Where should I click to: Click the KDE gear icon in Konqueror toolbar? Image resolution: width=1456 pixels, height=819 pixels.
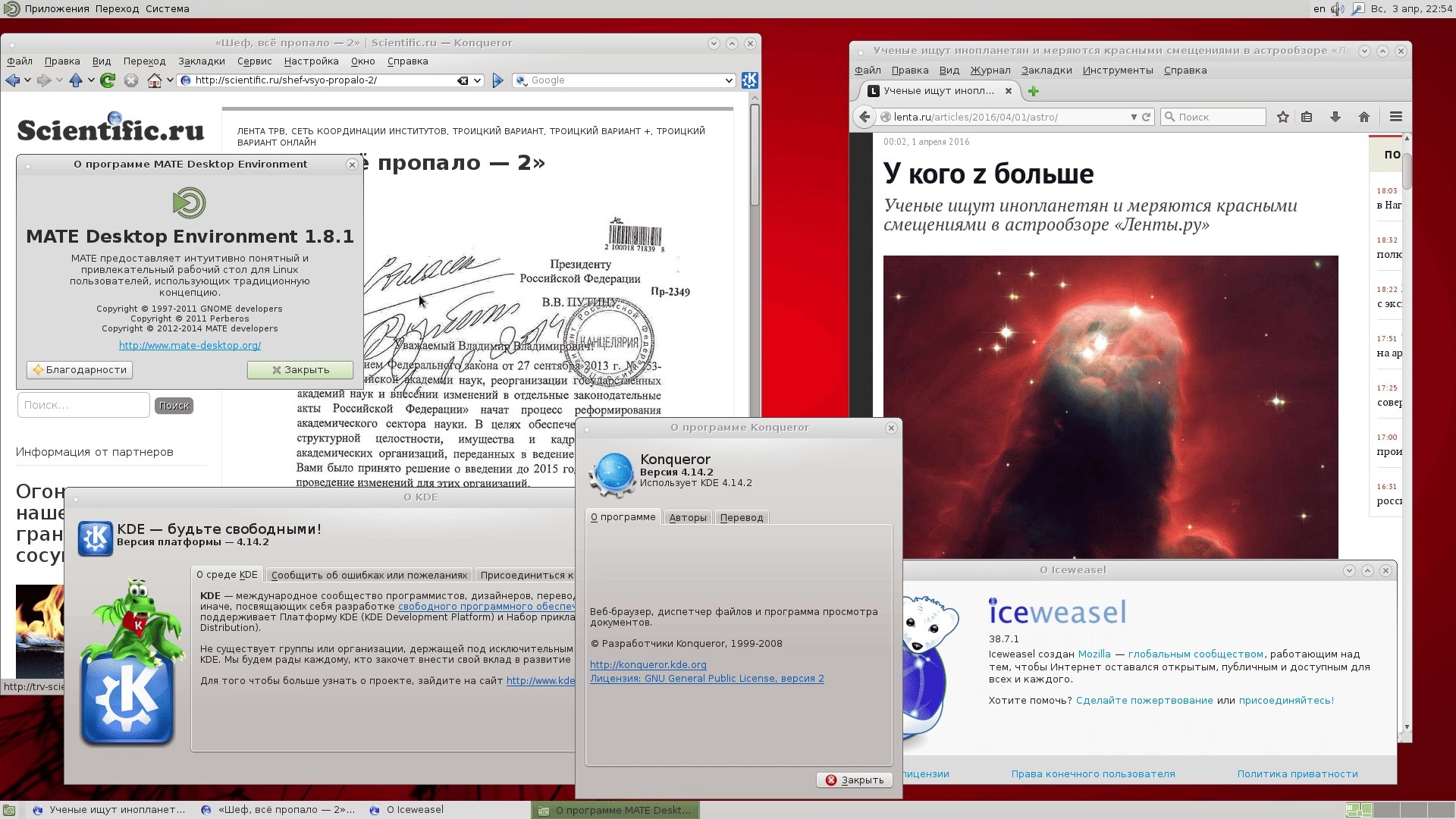(x=750, y=80)
